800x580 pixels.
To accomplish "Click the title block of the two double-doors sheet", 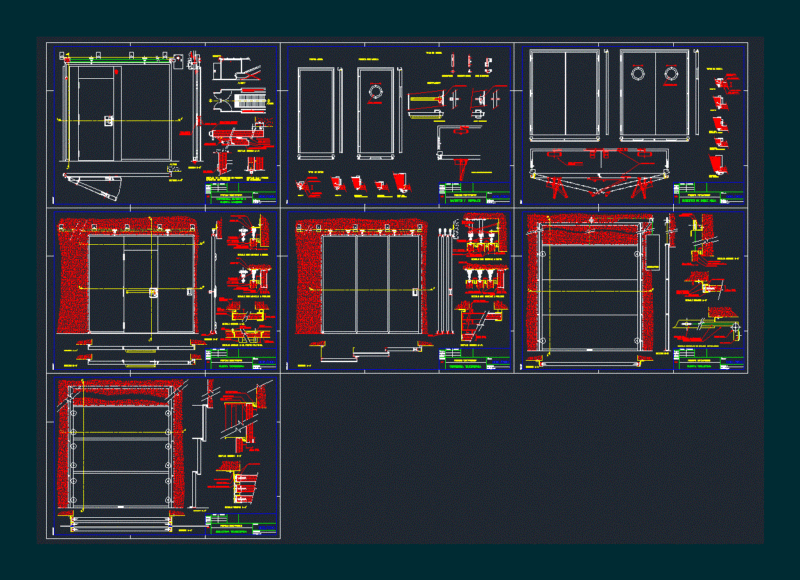I will 709,193.
